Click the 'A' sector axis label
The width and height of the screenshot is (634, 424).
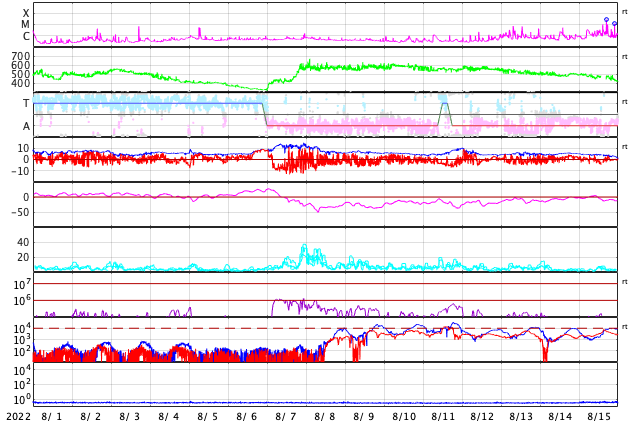coord(26,127)
